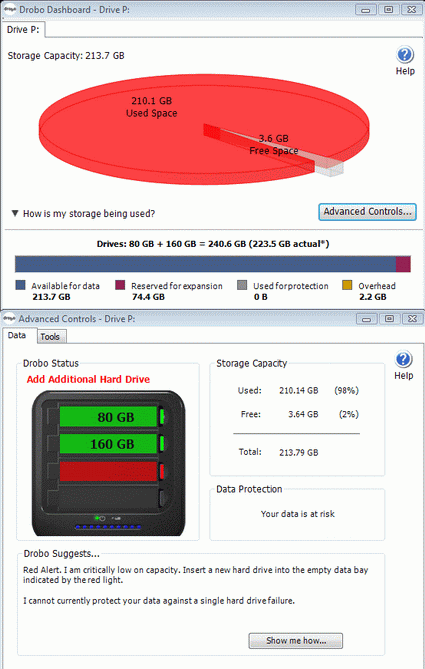Click the Drobo logo in Advanced Controls title bar
The image size is (425, 669).
[9, 319]
